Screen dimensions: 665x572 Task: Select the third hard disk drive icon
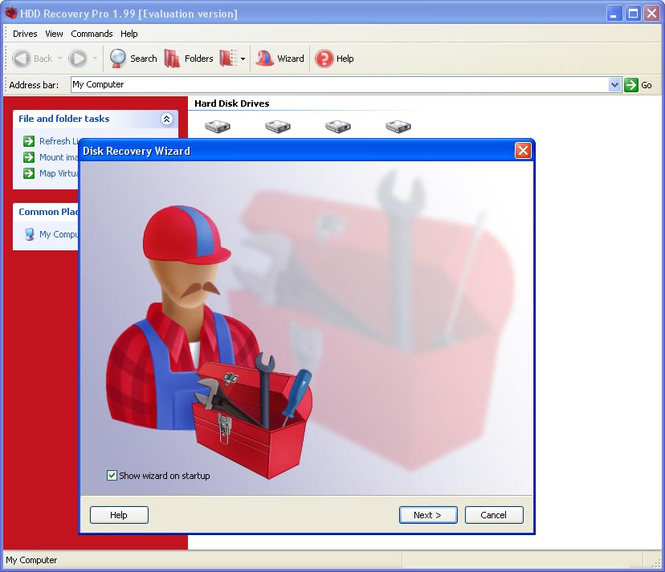338,126
